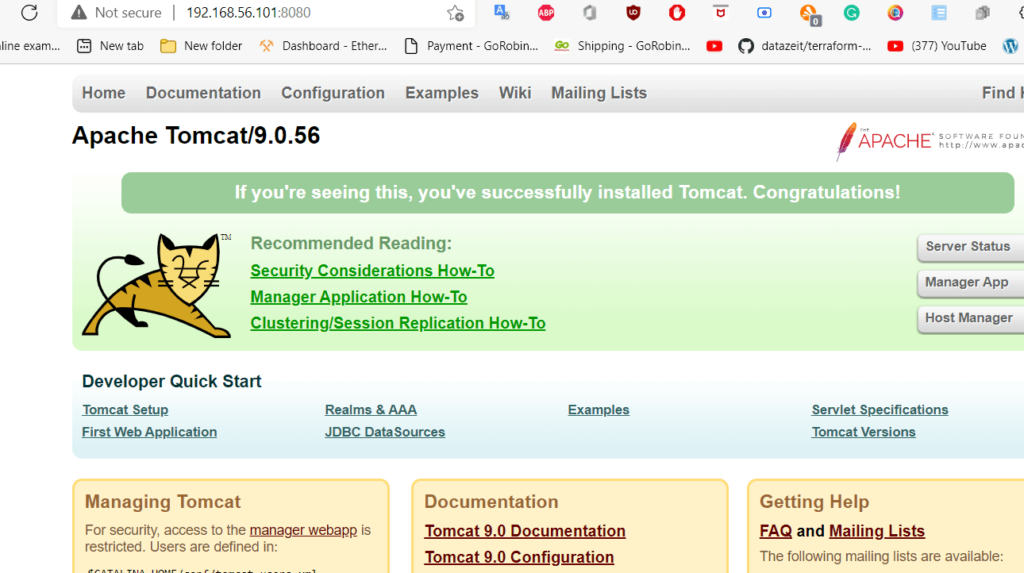This screenshot has width=1024, height=573.
Task: Click the Not secure warning icon
Action: [78, 12]
